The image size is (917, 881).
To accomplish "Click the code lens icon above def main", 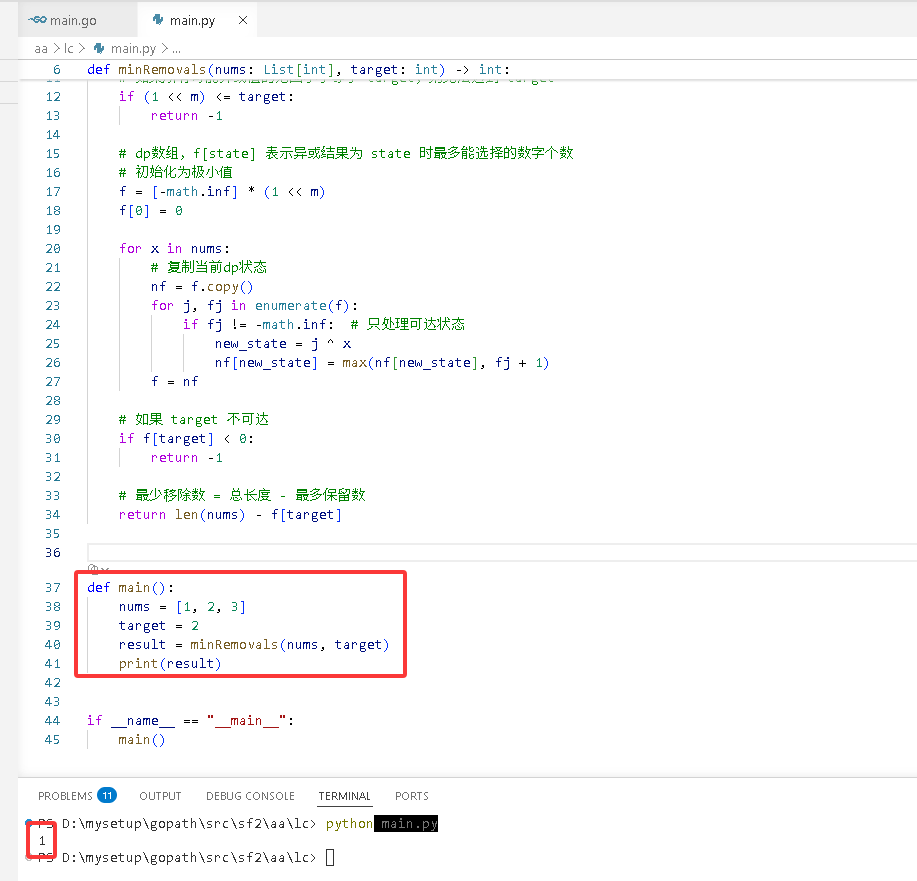I will (x=92, y=569).
